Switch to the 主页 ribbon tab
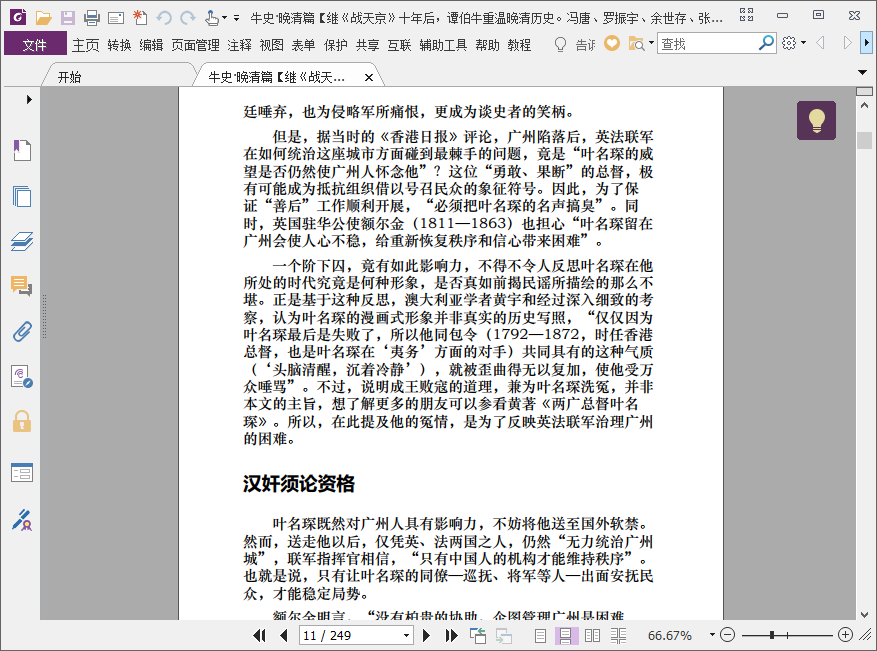Viewport: 877px width, 651px height. pyautogui.click(x=86, y=45)
